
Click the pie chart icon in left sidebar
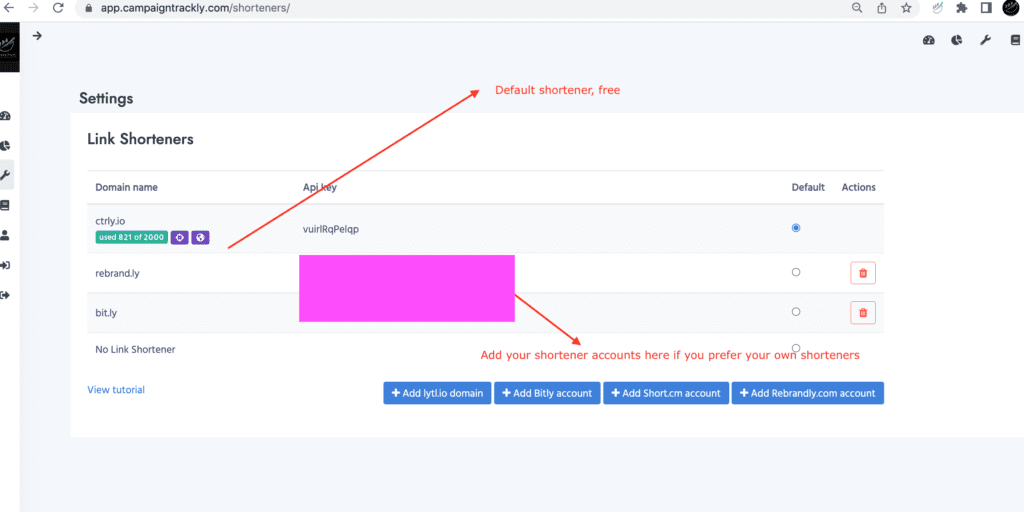pos(6,146)
